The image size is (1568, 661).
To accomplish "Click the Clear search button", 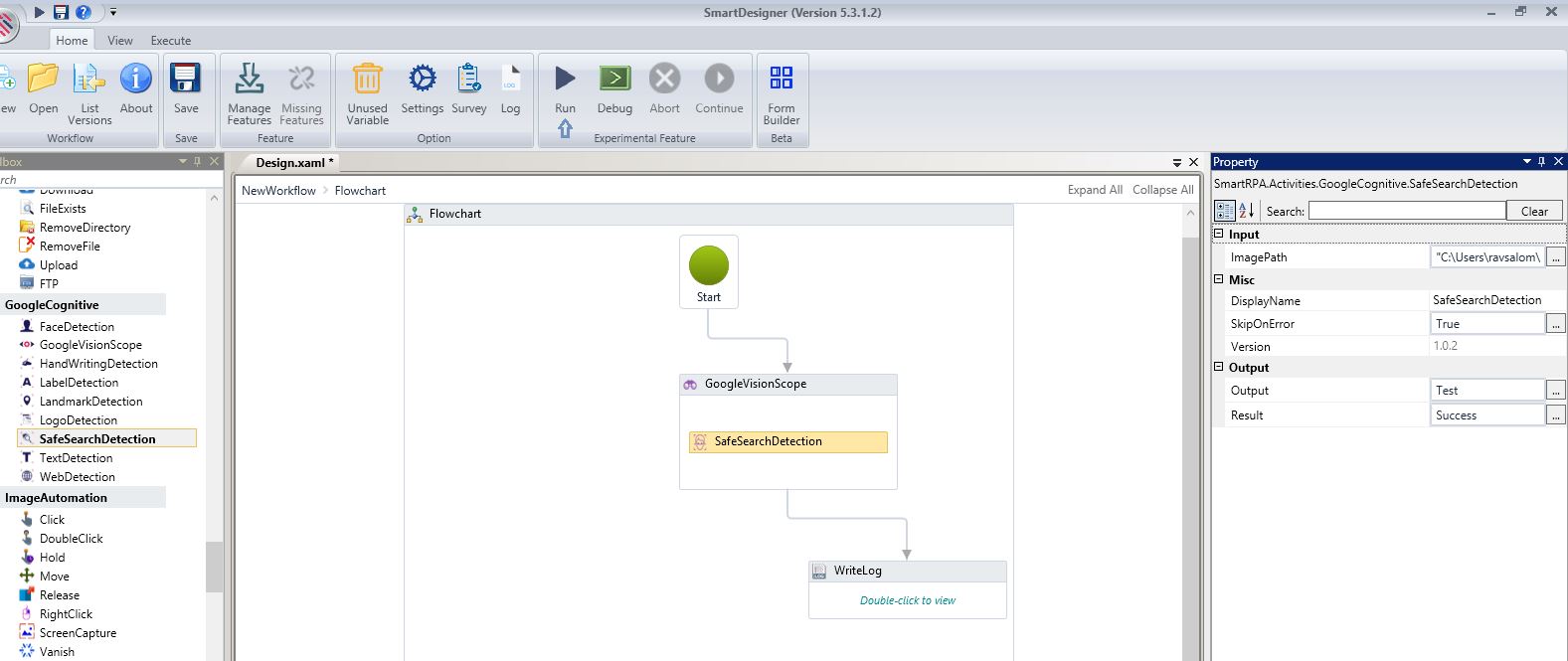I will pyautogui.click(x=1534, y=211).
